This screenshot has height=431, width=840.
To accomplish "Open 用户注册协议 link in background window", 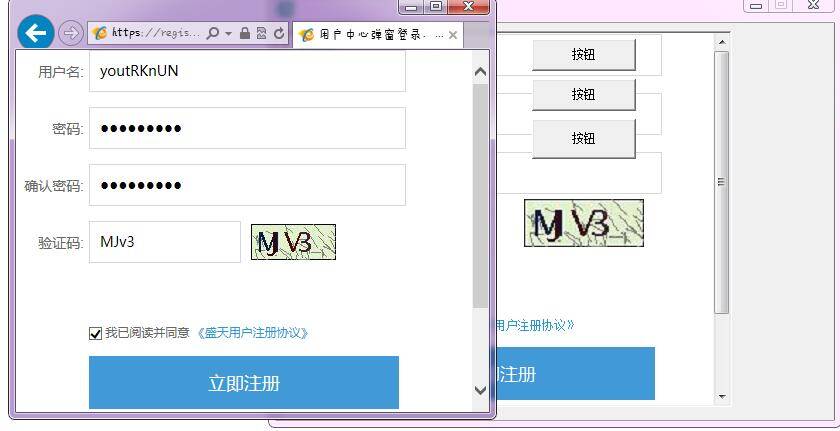I will click(x=534, y=325).
